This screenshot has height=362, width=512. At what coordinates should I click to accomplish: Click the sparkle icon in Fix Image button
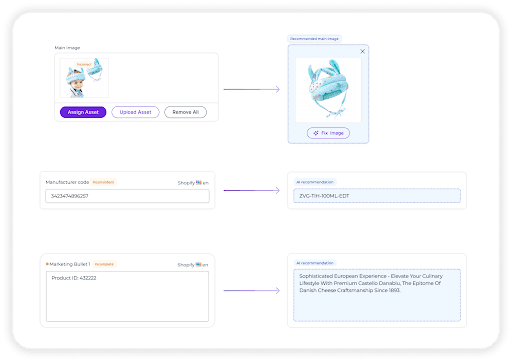316,133
